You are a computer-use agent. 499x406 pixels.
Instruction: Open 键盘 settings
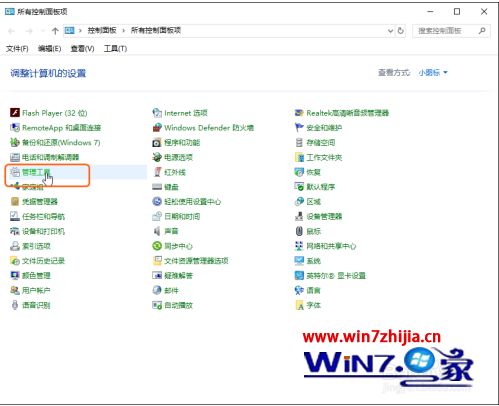tap(166, 187)
